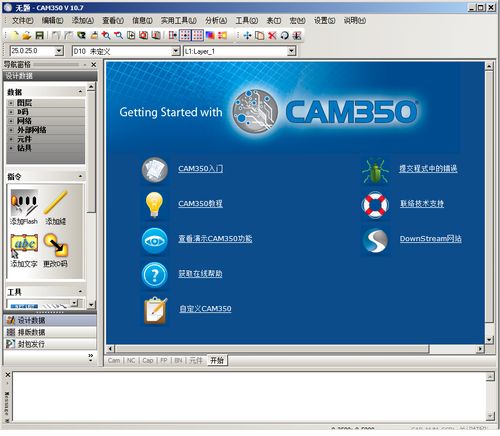Click the red and yellow dots toolbar icon
Viewport: 500px width, 436px height.
222,35
